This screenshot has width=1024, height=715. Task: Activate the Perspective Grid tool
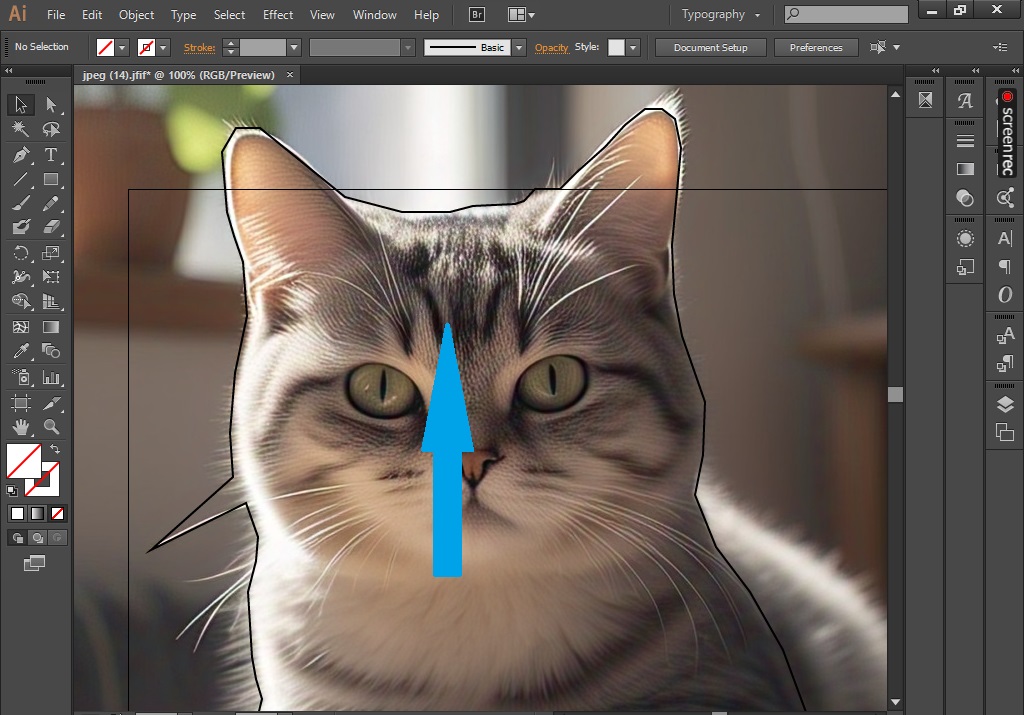51,301
